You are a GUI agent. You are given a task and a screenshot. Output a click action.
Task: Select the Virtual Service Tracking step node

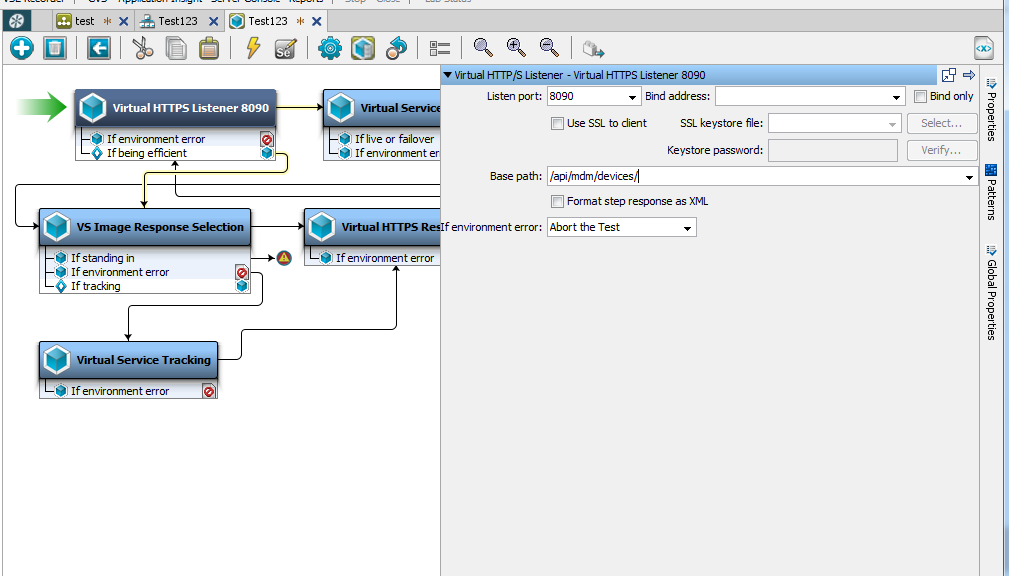128,360
